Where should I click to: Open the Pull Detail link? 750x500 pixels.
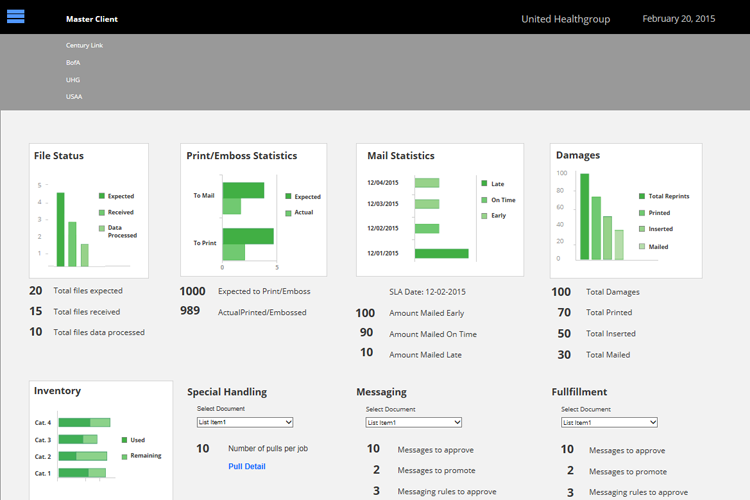247,467
